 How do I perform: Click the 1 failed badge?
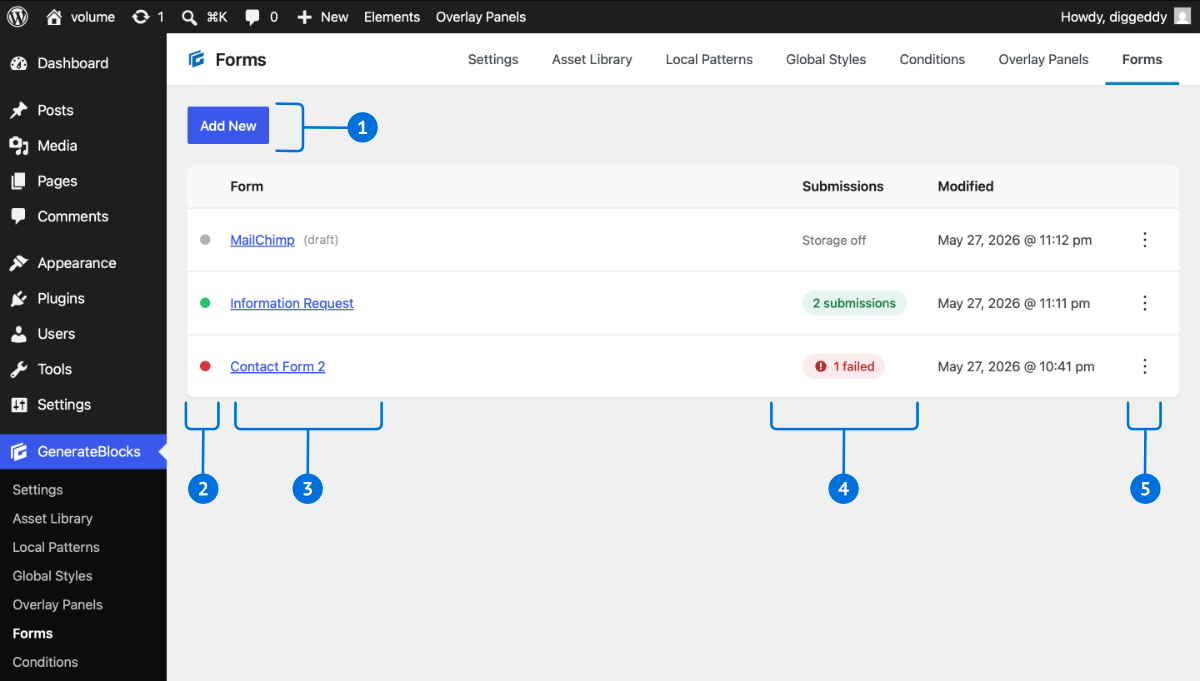[844, 366]
